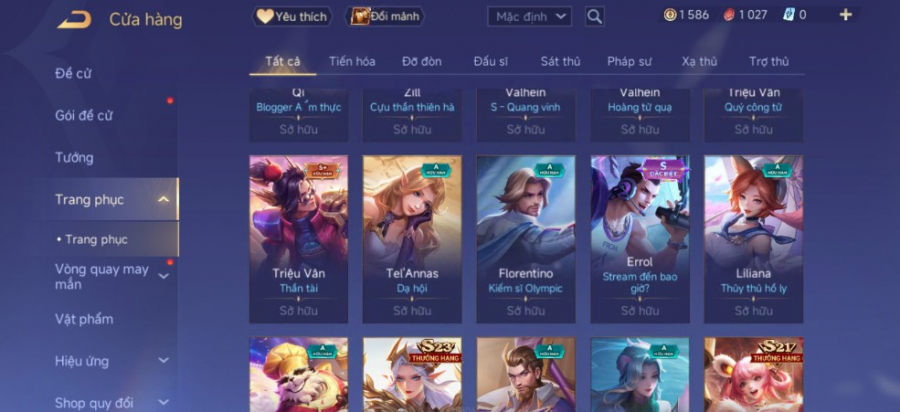Click the gold coin currency icon
900x412 pixels.
[x=670, y=15]
